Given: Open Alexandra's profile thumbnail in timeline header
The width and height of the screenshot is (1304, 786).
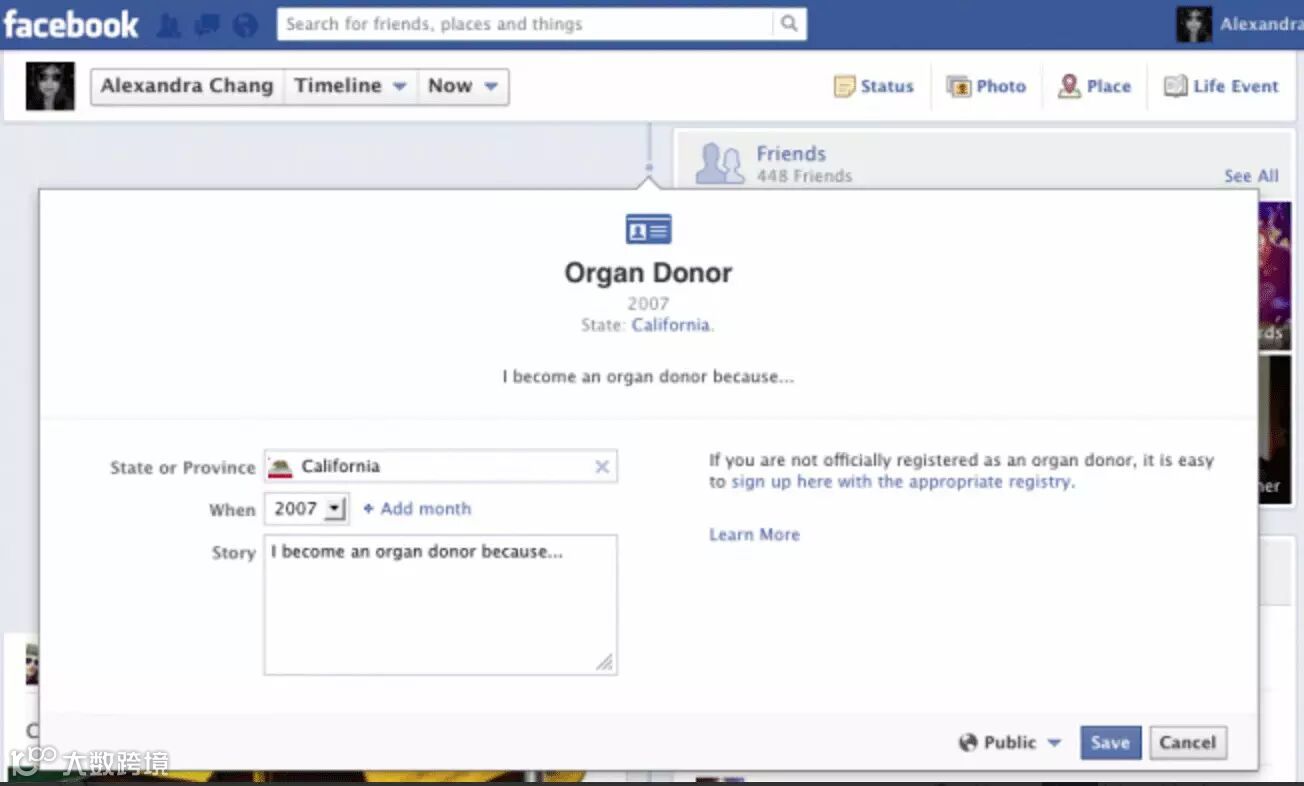Looking at the screenshot, I should 50,86.
